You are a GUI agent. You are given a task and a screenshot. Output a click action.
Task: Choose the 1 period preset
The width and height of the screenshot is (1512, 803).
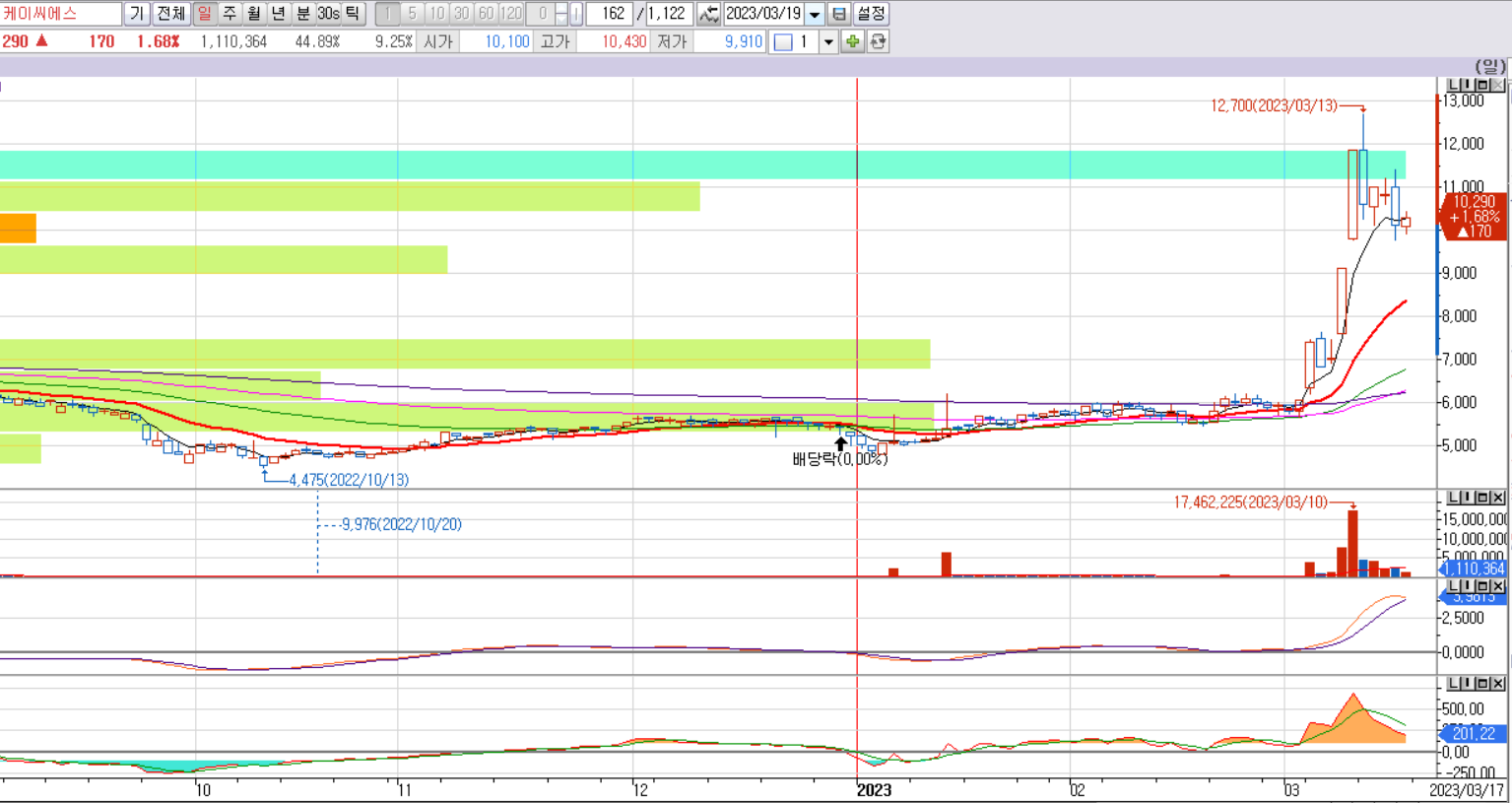pyautogui.click(x=387, y=14)
